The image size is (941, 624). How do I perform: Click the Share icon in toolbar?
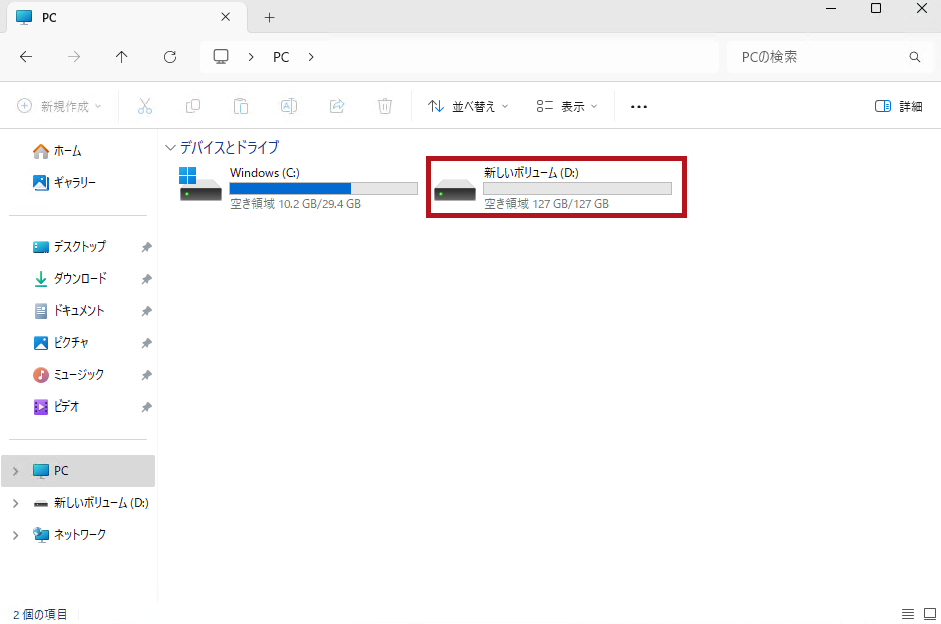[337, 106]
